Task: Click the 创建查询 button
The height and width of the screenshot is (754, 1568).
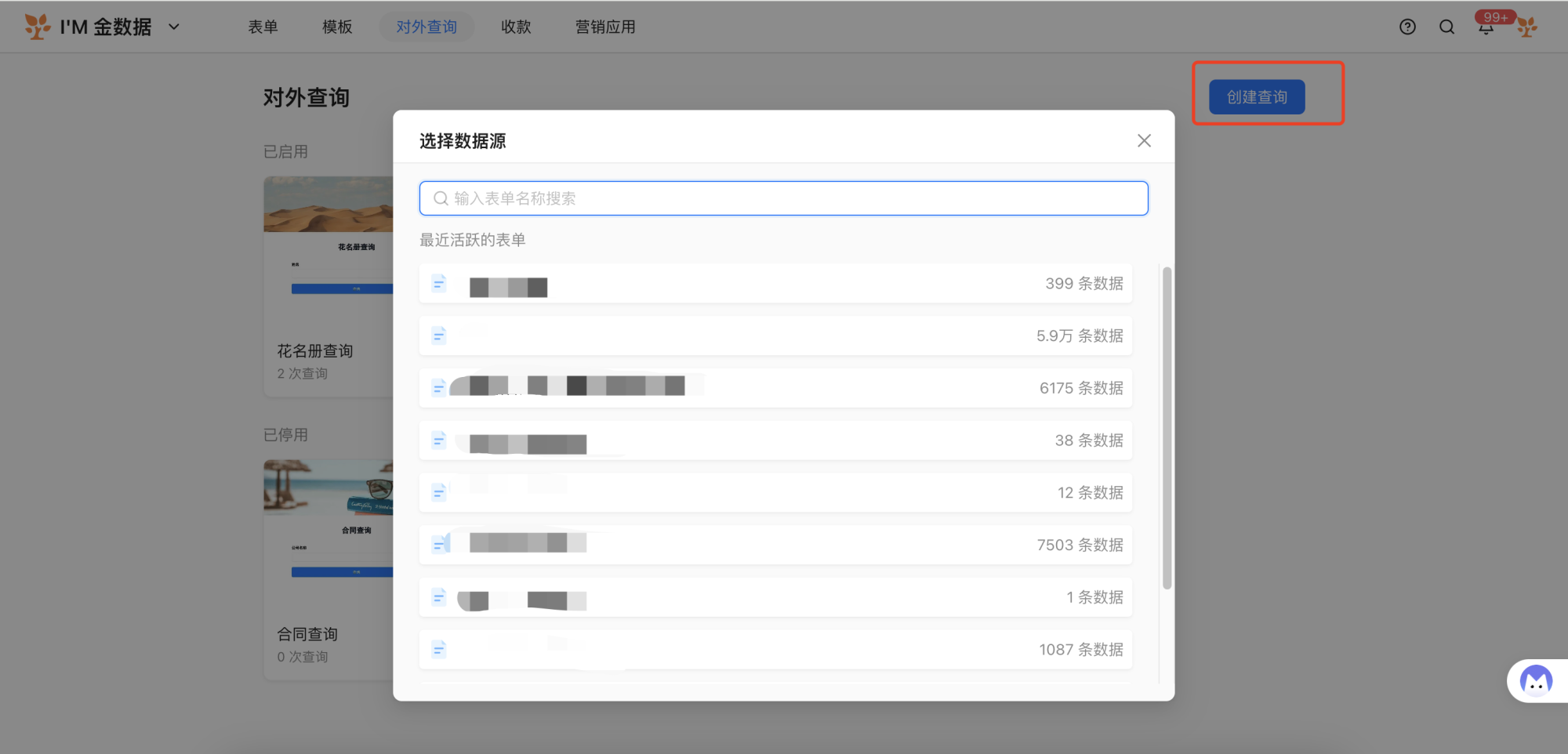Action: coord(1257,97)
